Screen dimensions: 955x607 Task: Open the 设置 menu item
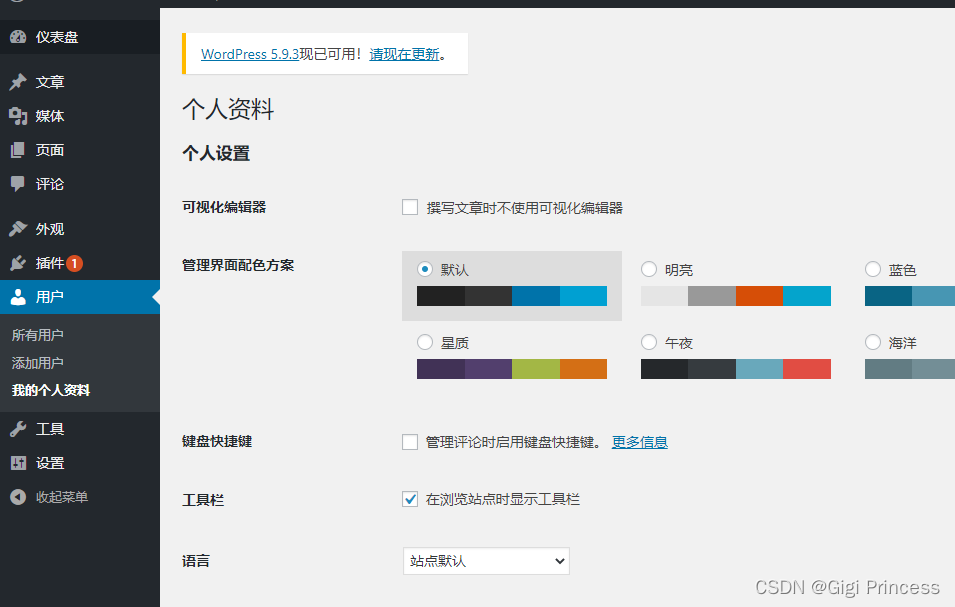(80, 463)
